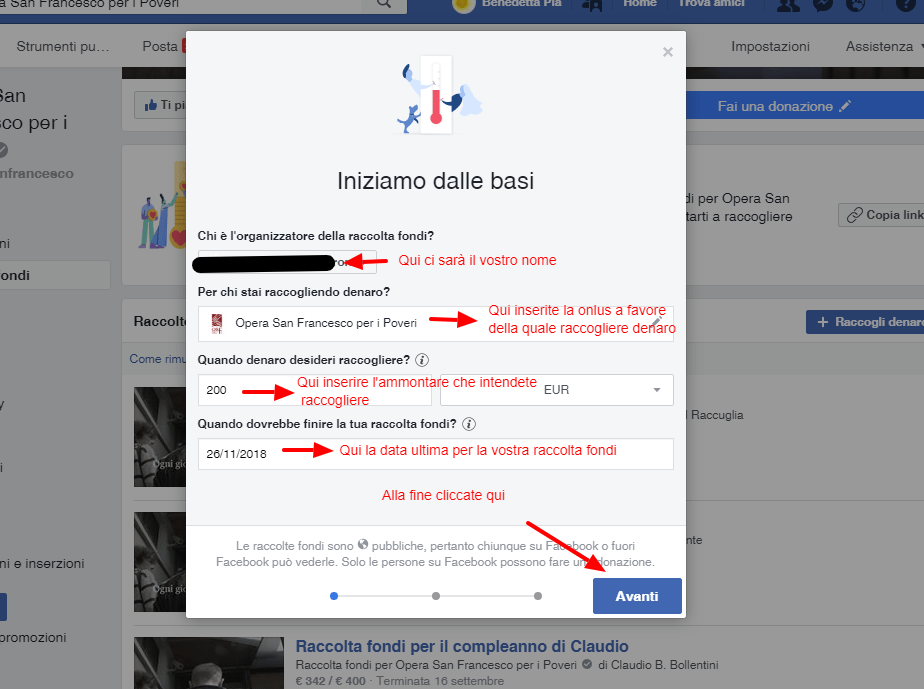
Task: Click the info icon beside 'Quando dovrebbe finire'
Action: (469, 424)
